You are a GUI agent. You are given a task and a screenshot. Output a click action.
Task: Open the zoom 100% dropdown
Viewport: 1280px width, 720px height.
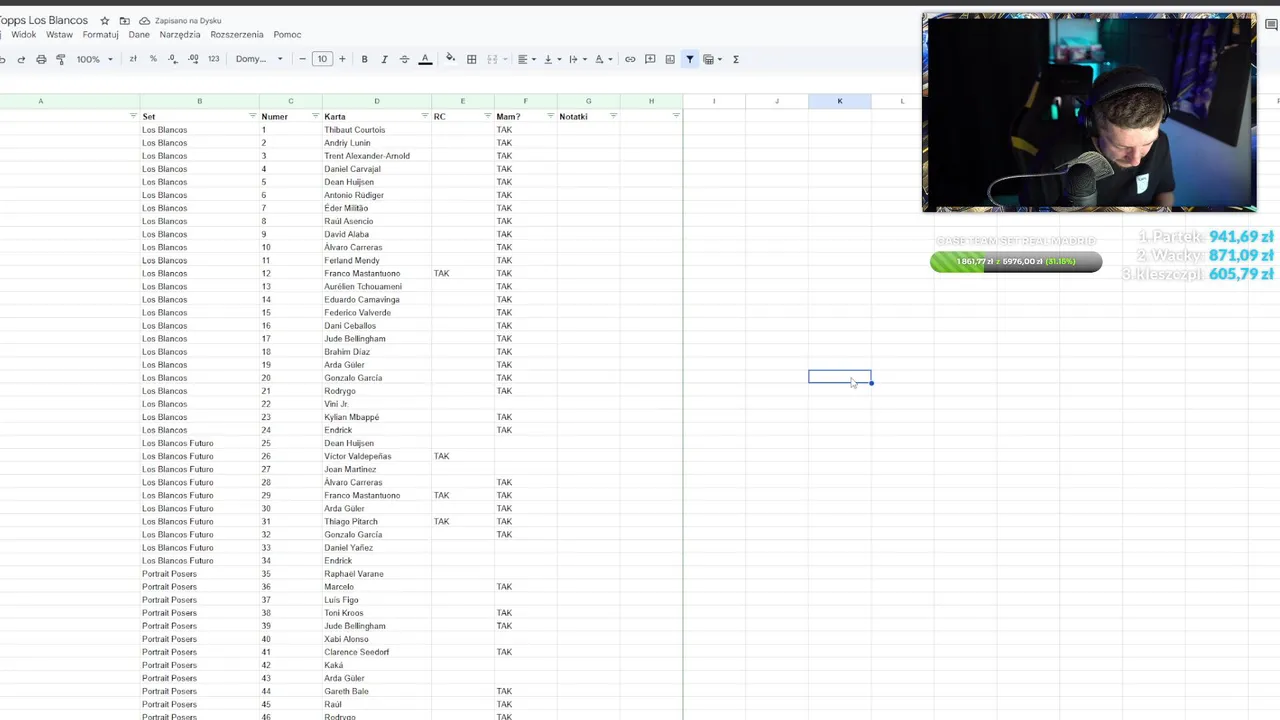point(95,59)
